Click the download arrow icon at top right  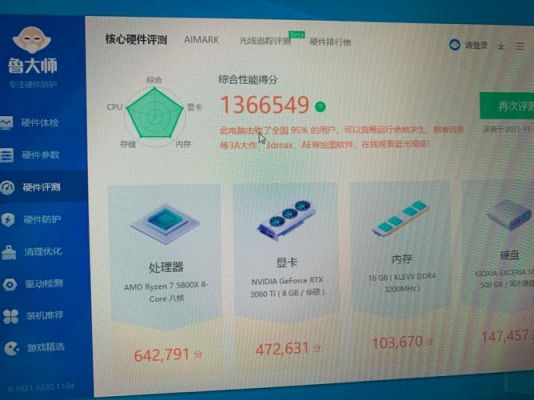pos(501,46)
